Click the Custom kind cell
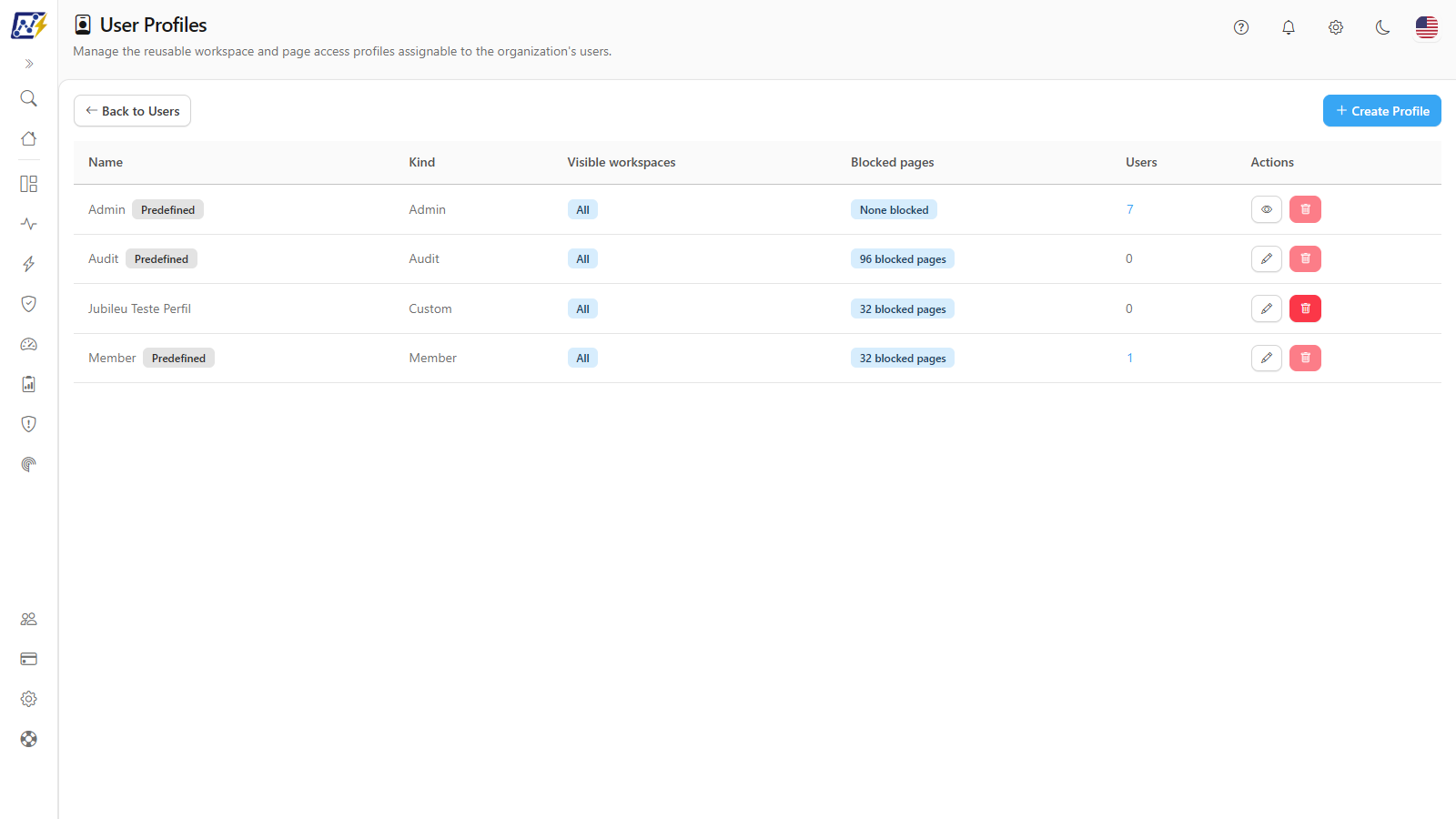 pos(430,308)
